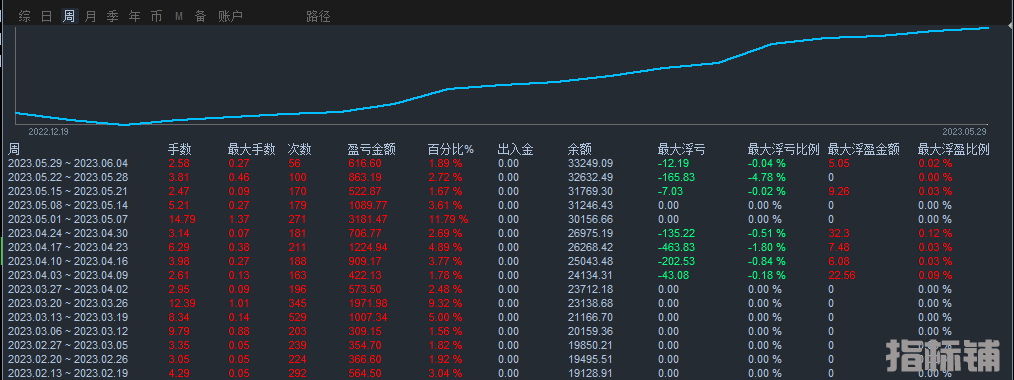This screenshot has height=380, width=1014.
Task: Click the max floating loss -165.83
Action: tap(676, 177)
